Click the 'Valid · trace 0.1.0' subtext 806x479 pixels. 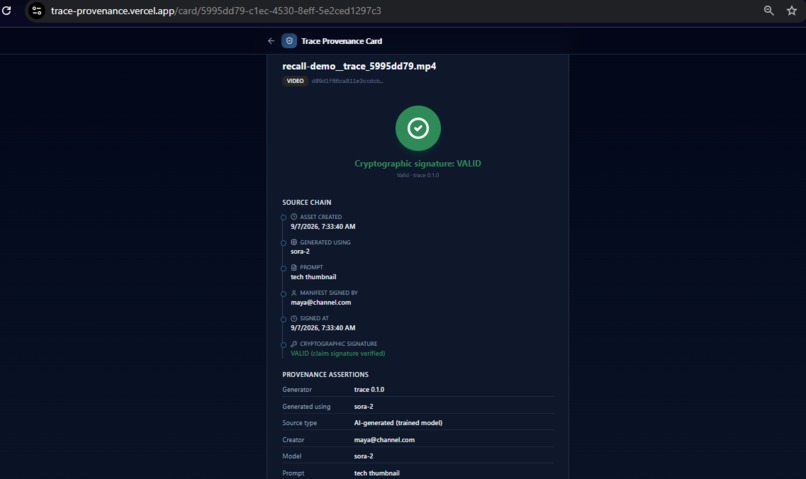coord(418,175)
